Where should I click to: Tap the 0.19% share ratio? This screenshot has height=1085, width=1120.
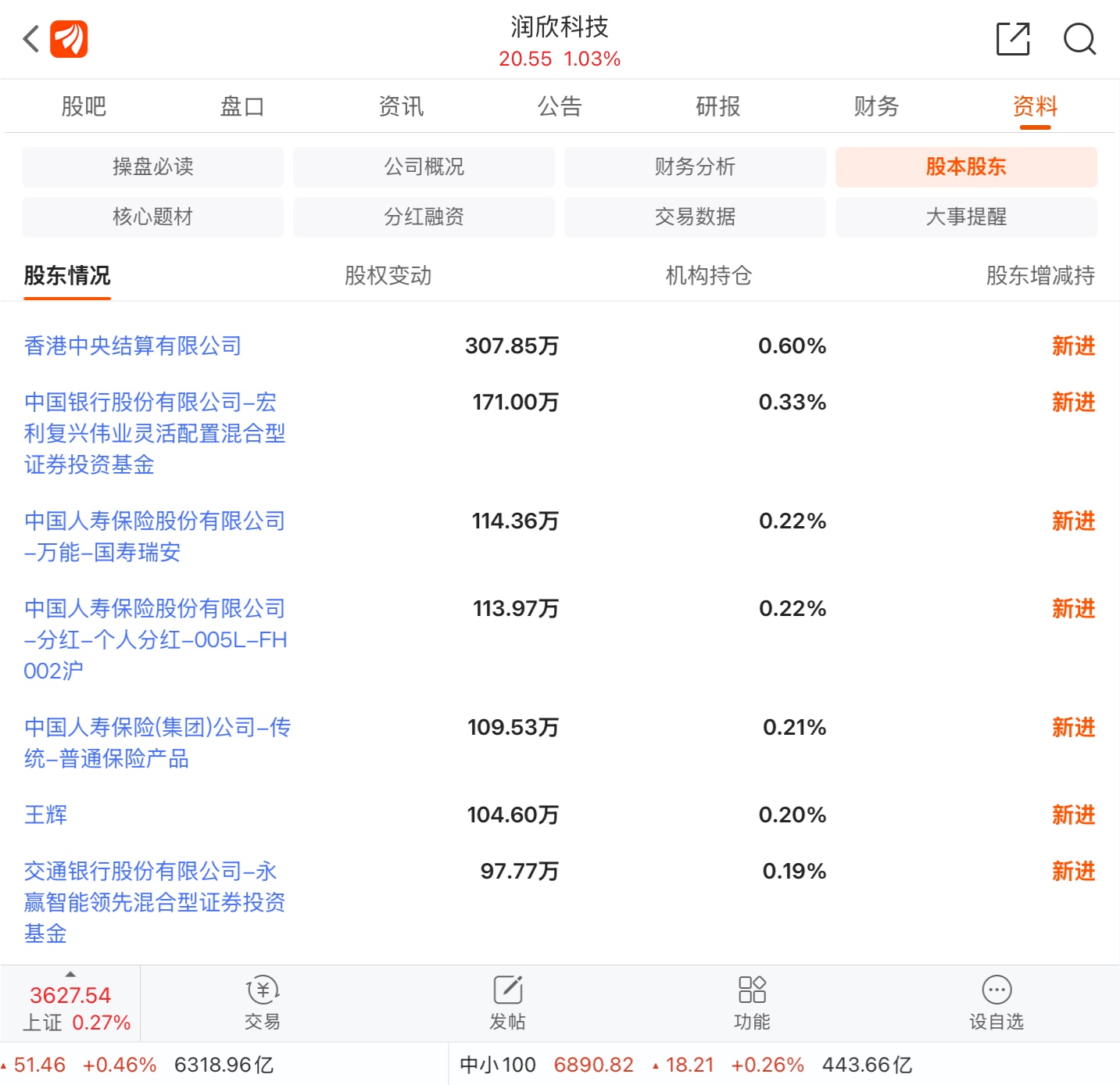pos(795,871)
